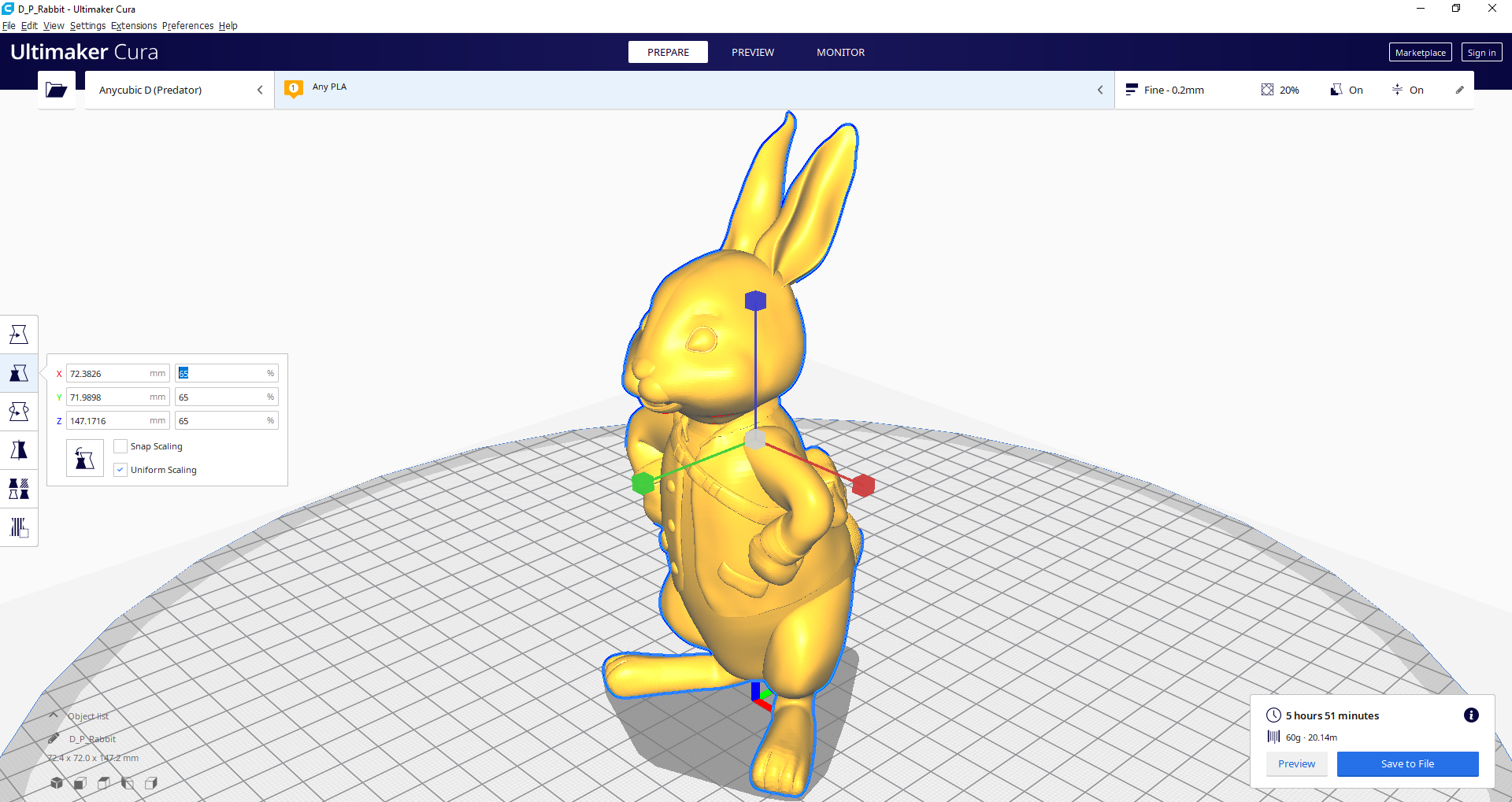Switch to the 3D view cube icon
This screenshot has height=802, width=1512.
tap(57, 783)
